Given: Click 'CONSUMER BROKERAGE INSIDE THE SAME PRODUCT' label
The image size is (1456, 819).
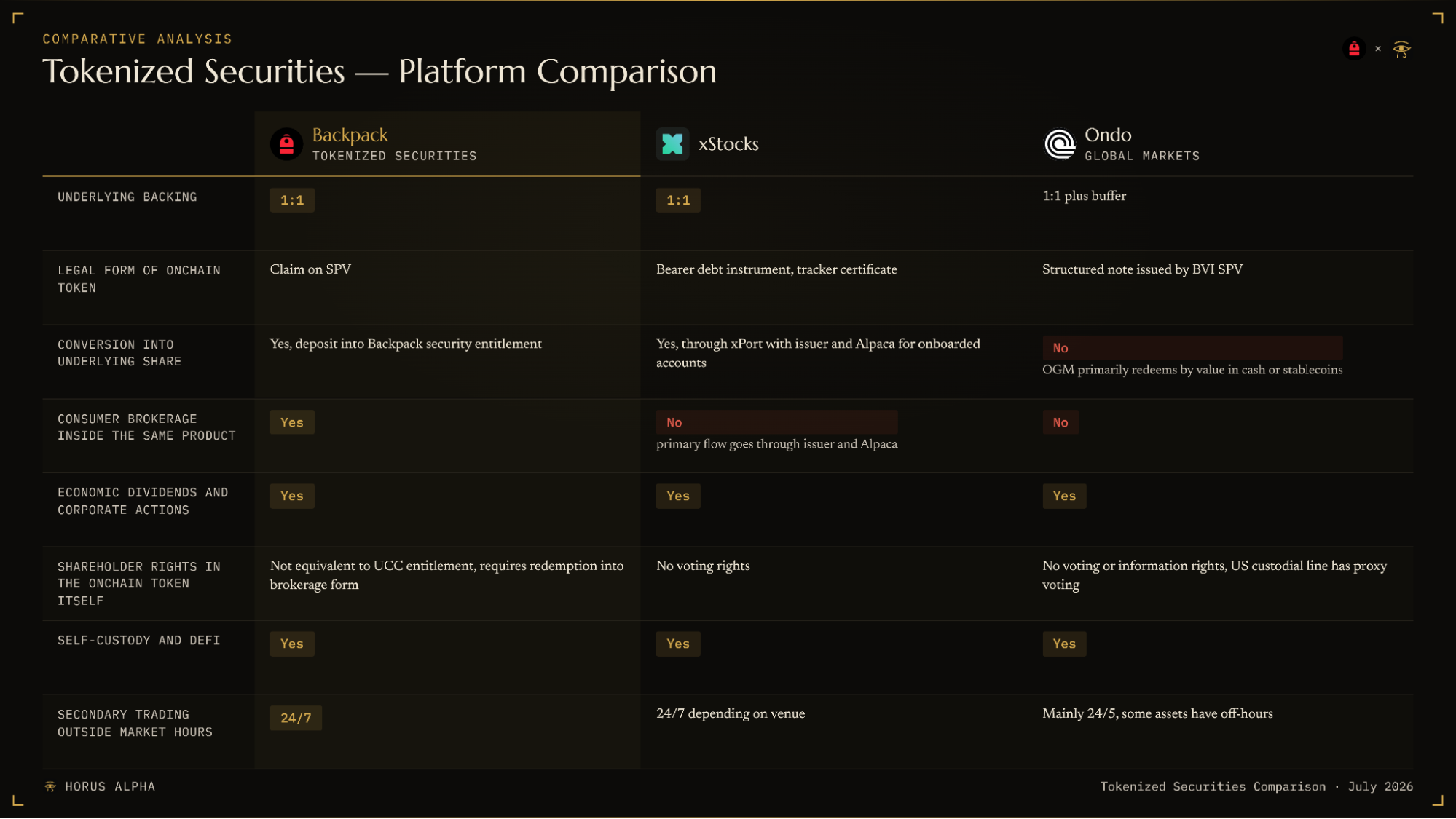Looking at the screenshot, I should tap(146, 427).
